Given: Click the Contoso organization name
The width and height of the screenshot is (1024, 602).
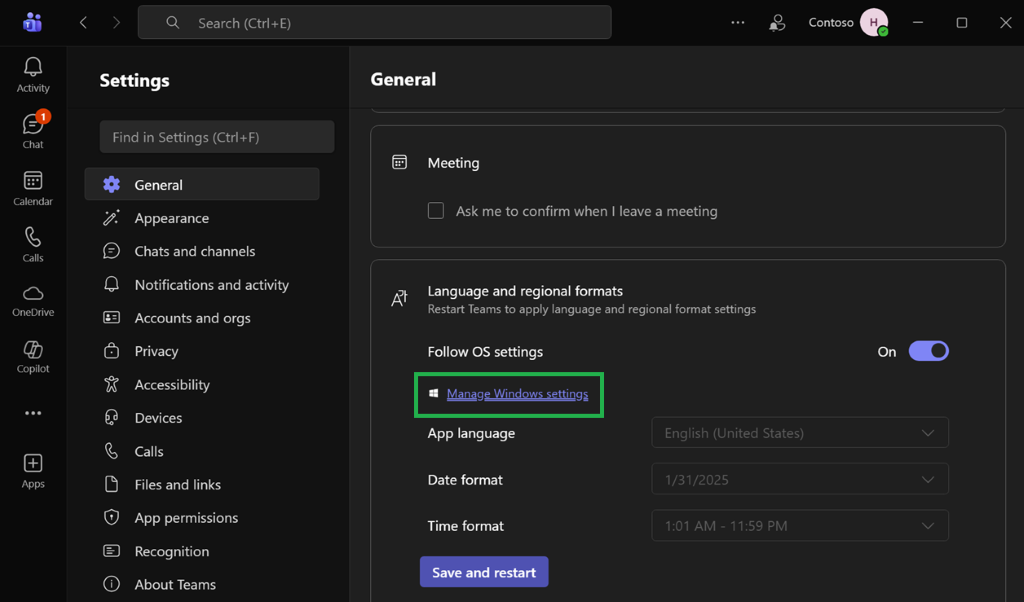Looking at the screenshot, I should coord(831,23).
